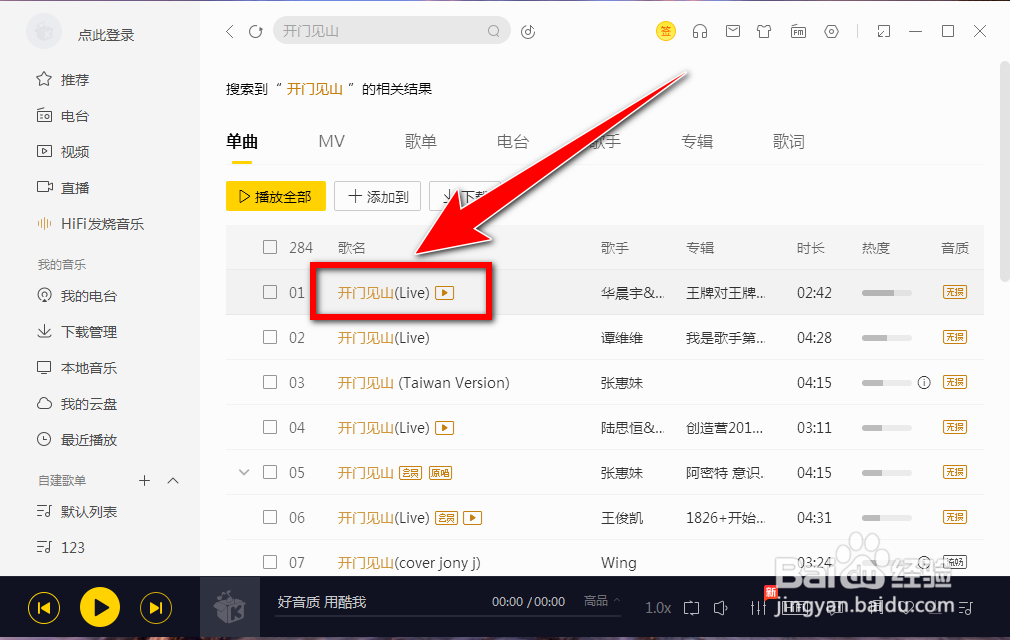Viewport: 1010px width, 640px height.
Task: Tick the select-all checkbox in header
Action: pos(270,247)
